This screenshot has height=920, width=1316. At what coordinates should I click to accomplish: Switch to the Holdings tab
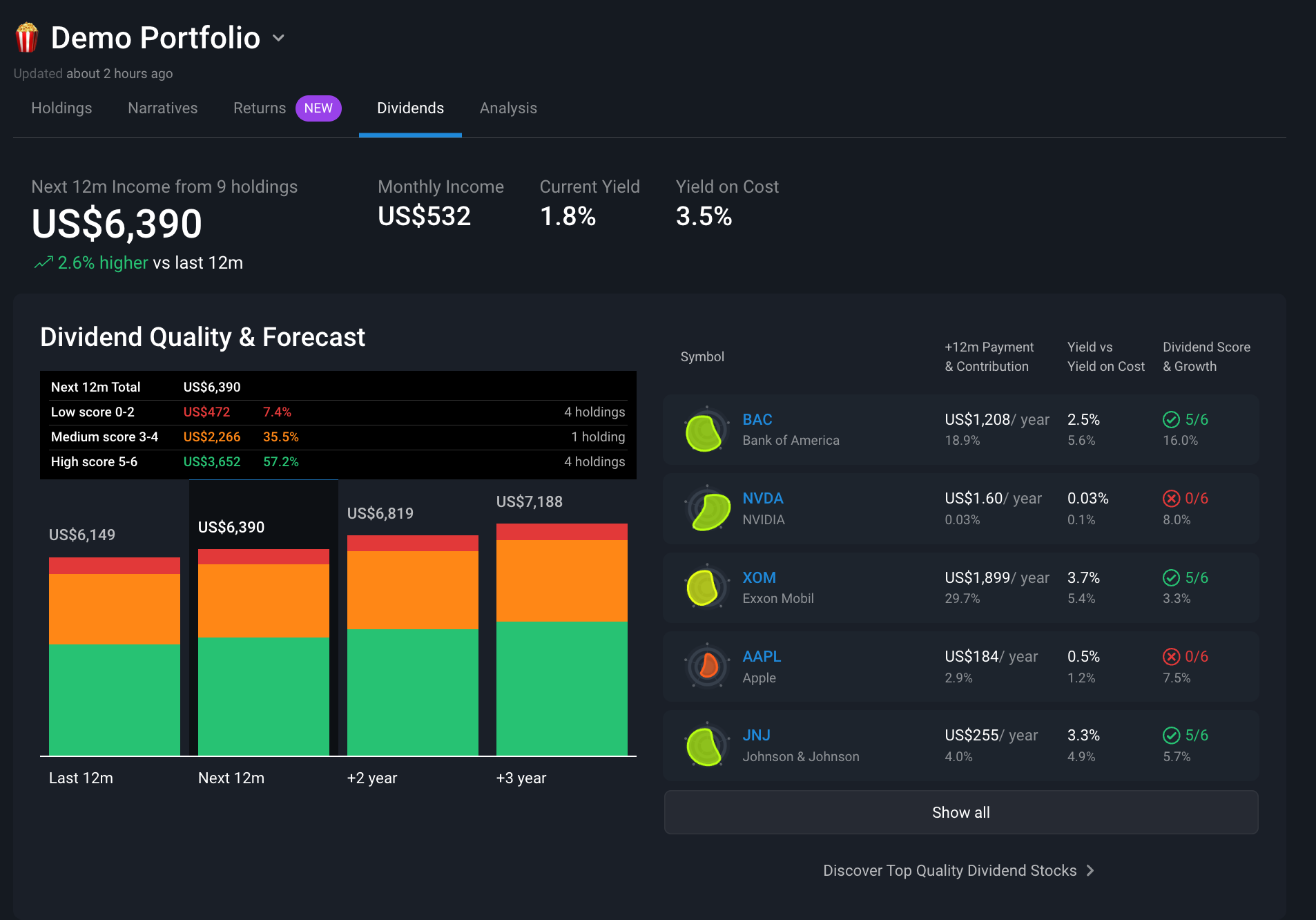tap(61, 108)
